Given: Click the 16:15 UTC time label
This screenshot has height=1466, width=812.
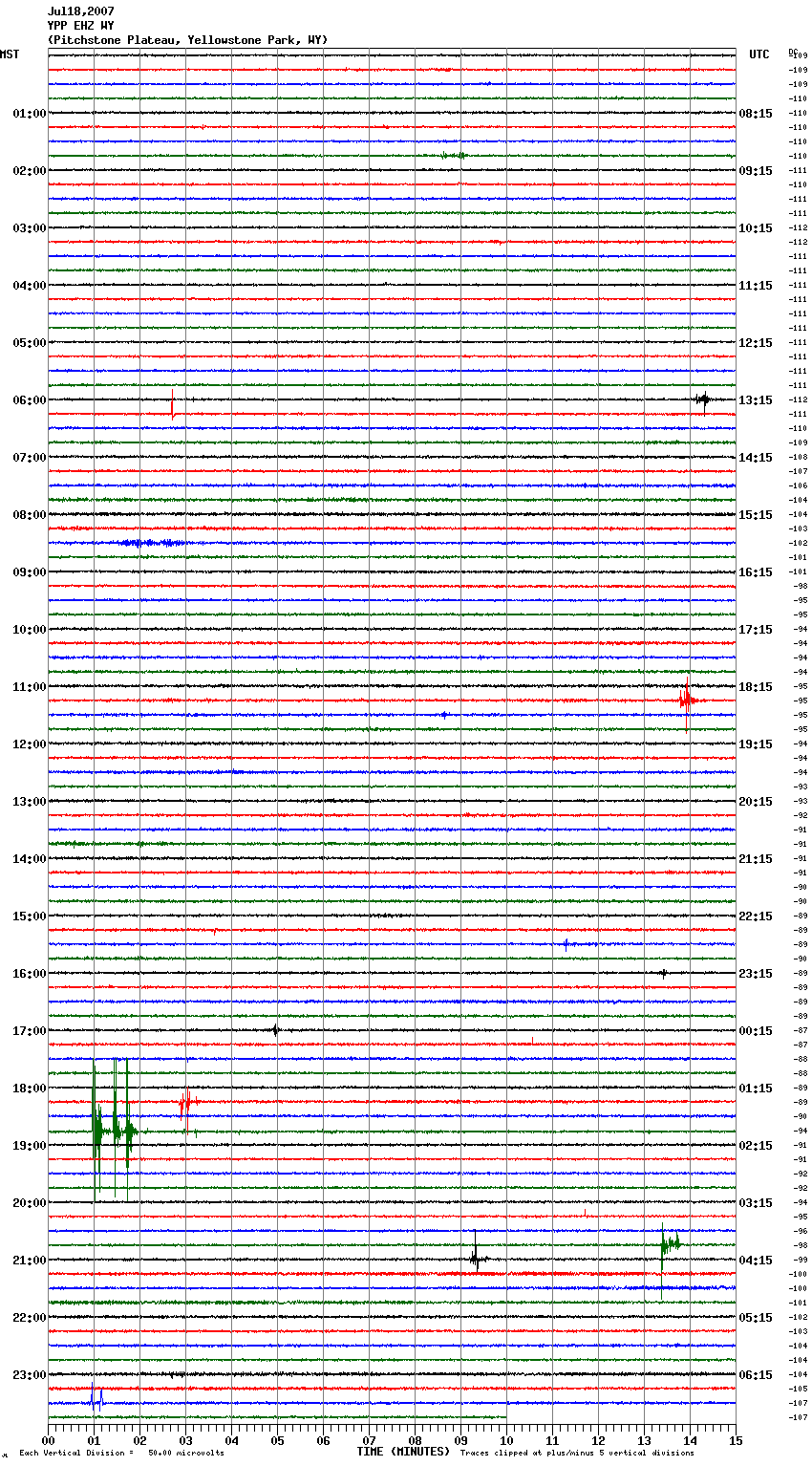Looking at the screenshot, I should (x=756, y=572).
